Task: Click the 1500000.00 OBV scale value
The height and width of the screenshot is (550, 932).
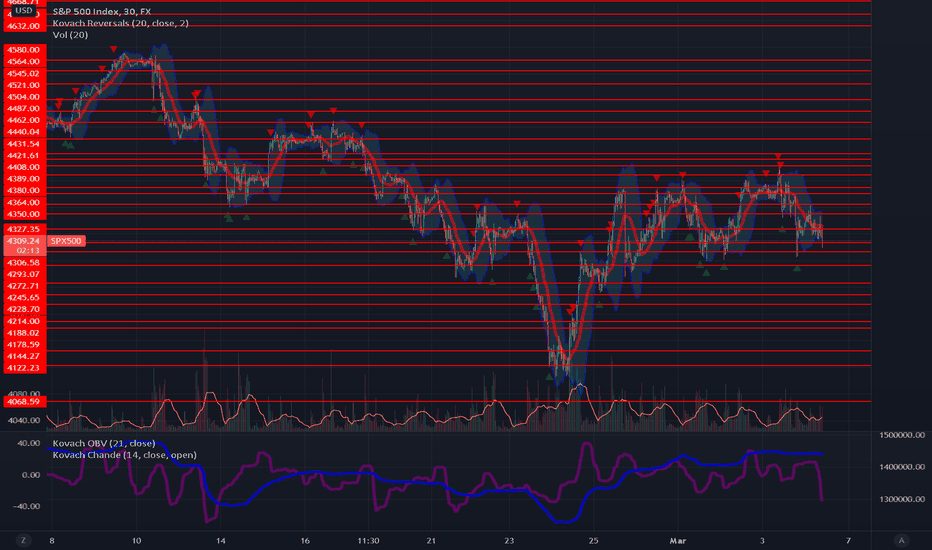Action: point(902,435)
